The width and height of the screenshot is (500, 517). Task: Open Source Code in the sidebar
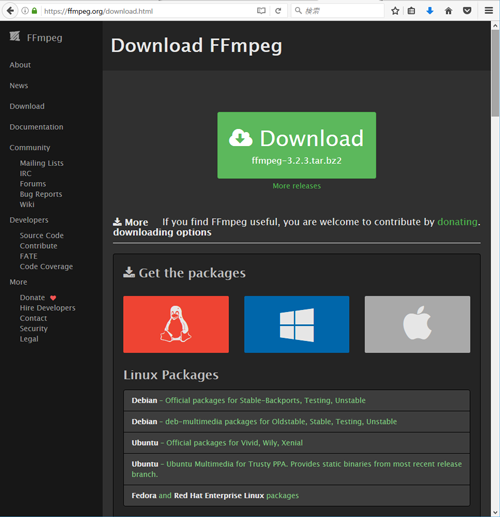coord(41,235)
